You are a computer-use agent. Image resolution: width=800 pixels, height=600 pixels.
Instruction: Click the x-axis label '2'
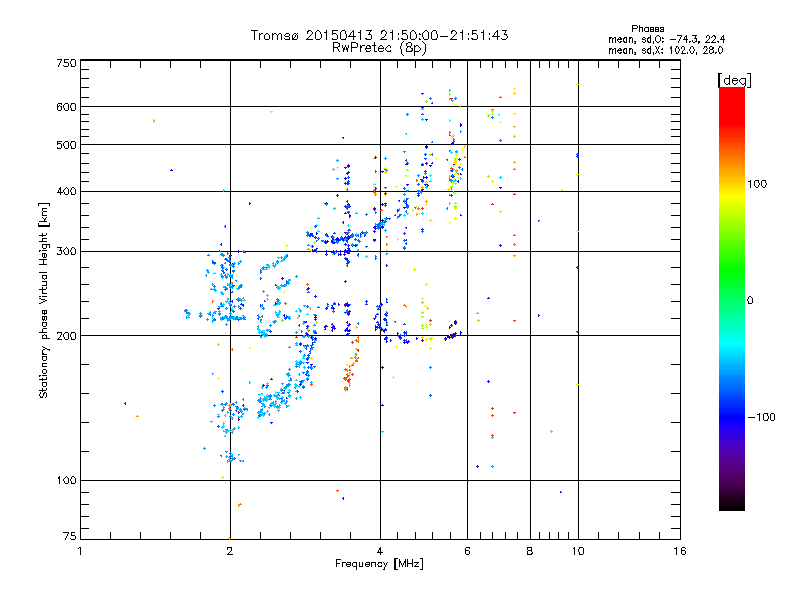point(230,551)
